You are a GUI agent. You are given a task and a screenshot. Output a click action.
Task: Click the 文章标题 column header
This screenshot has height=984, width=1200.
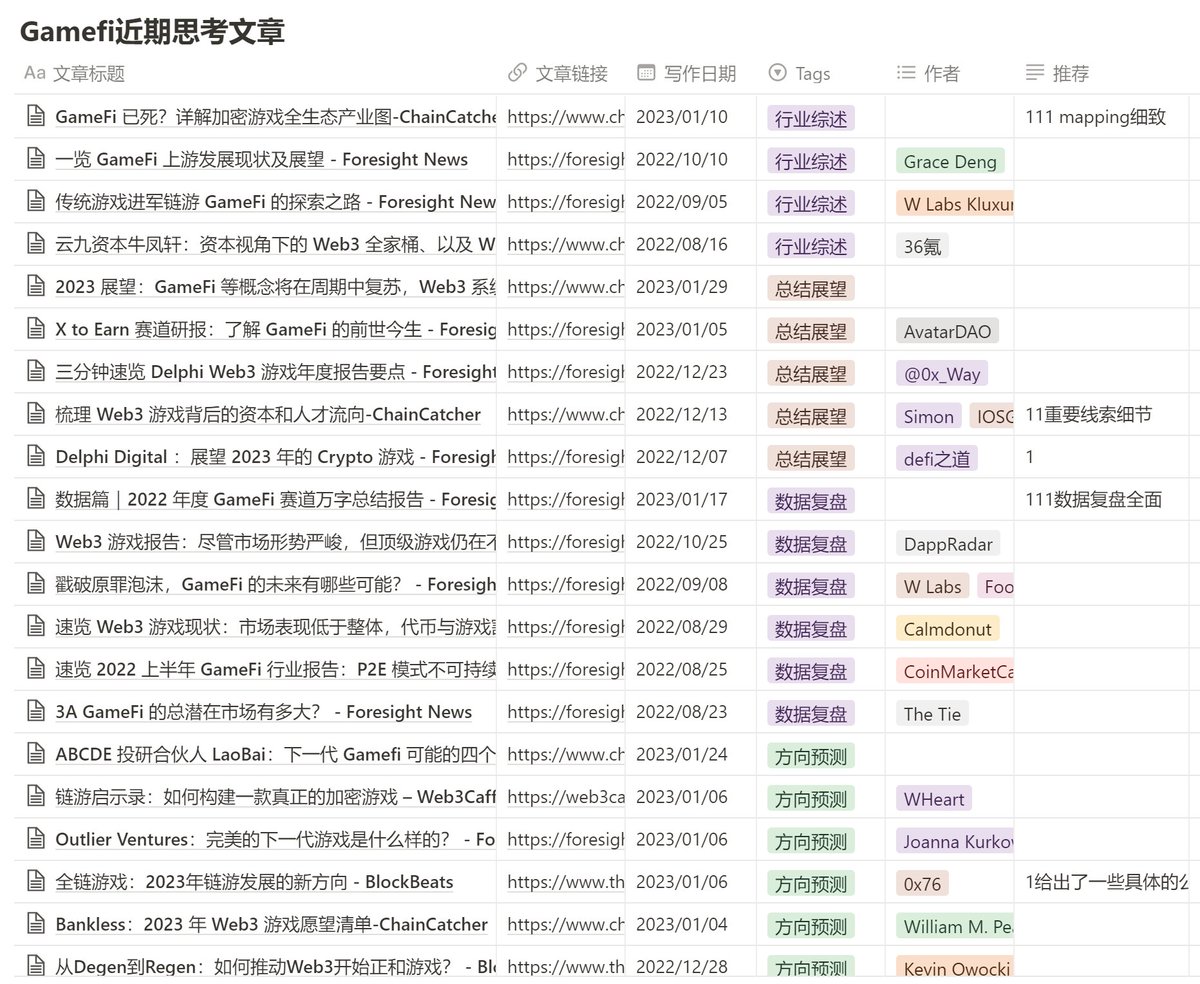tap(75, 73)
